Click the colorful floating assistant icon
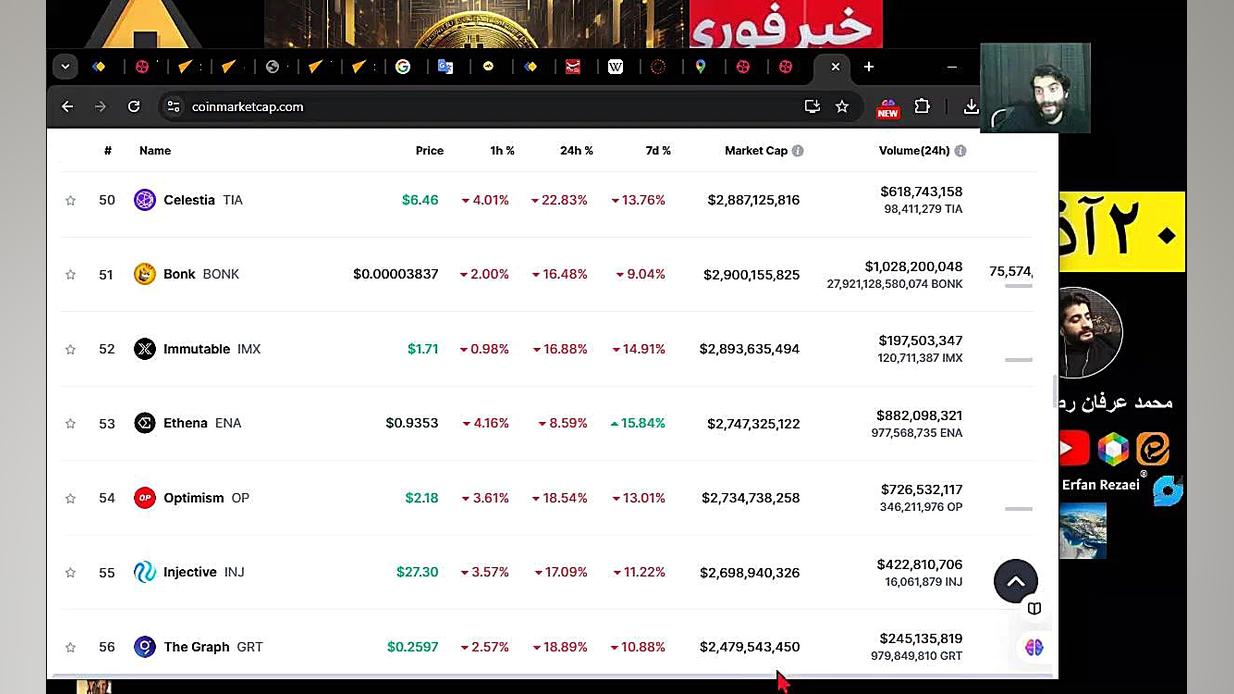The width and height of the screenshot is (1234, 694). coord(1034,647)
